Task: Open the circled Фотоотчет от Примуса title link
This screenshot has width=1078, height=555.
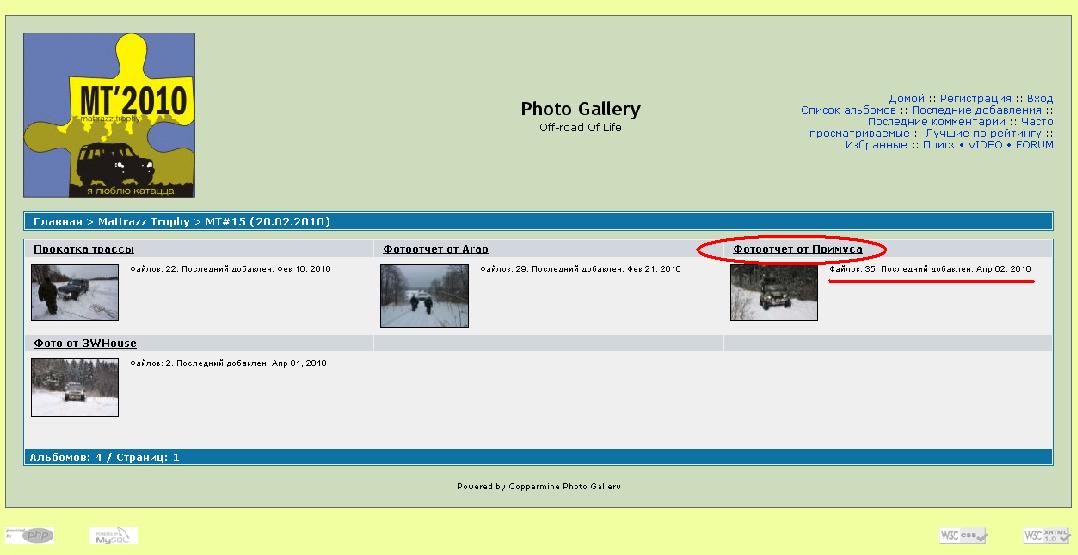Action: tap(797, 249)
